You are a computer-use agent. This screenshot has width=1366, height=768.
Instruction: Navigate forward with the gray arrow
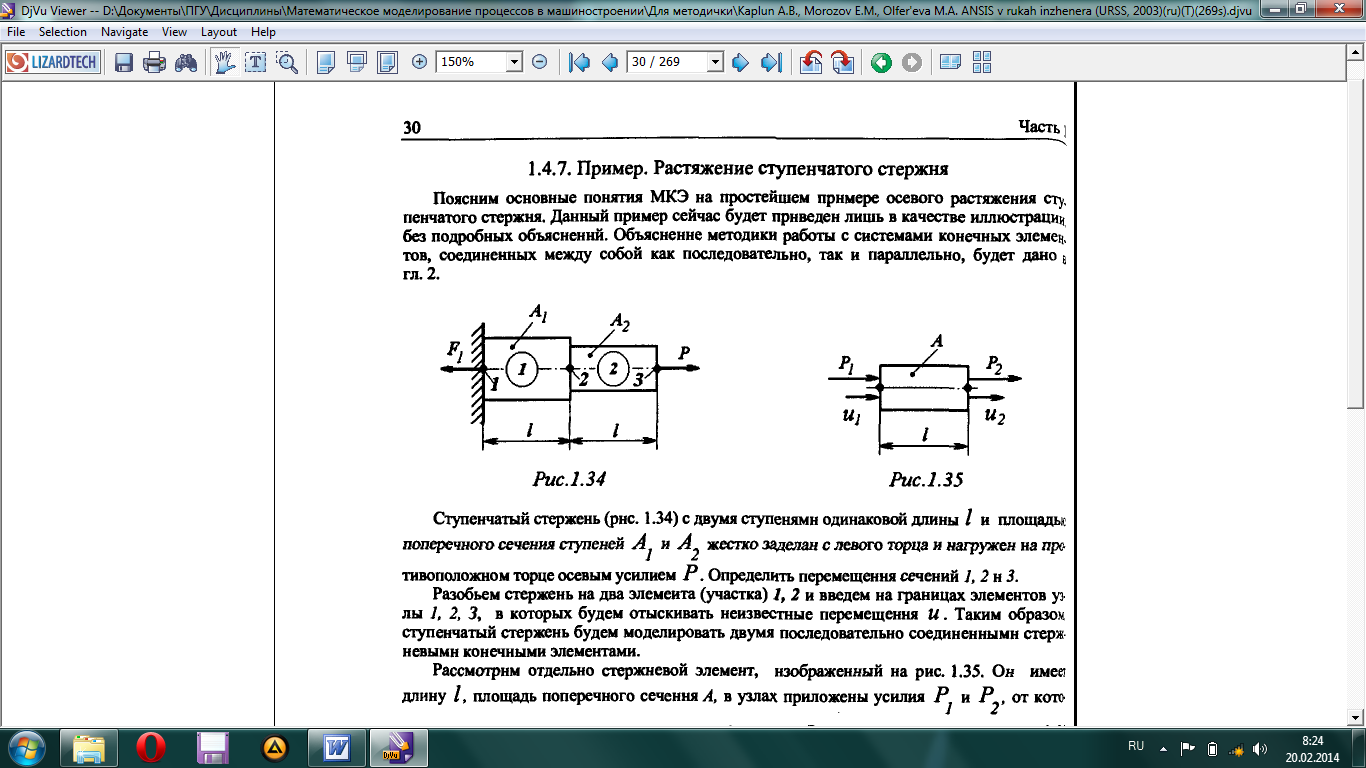[x=912, y=62]
